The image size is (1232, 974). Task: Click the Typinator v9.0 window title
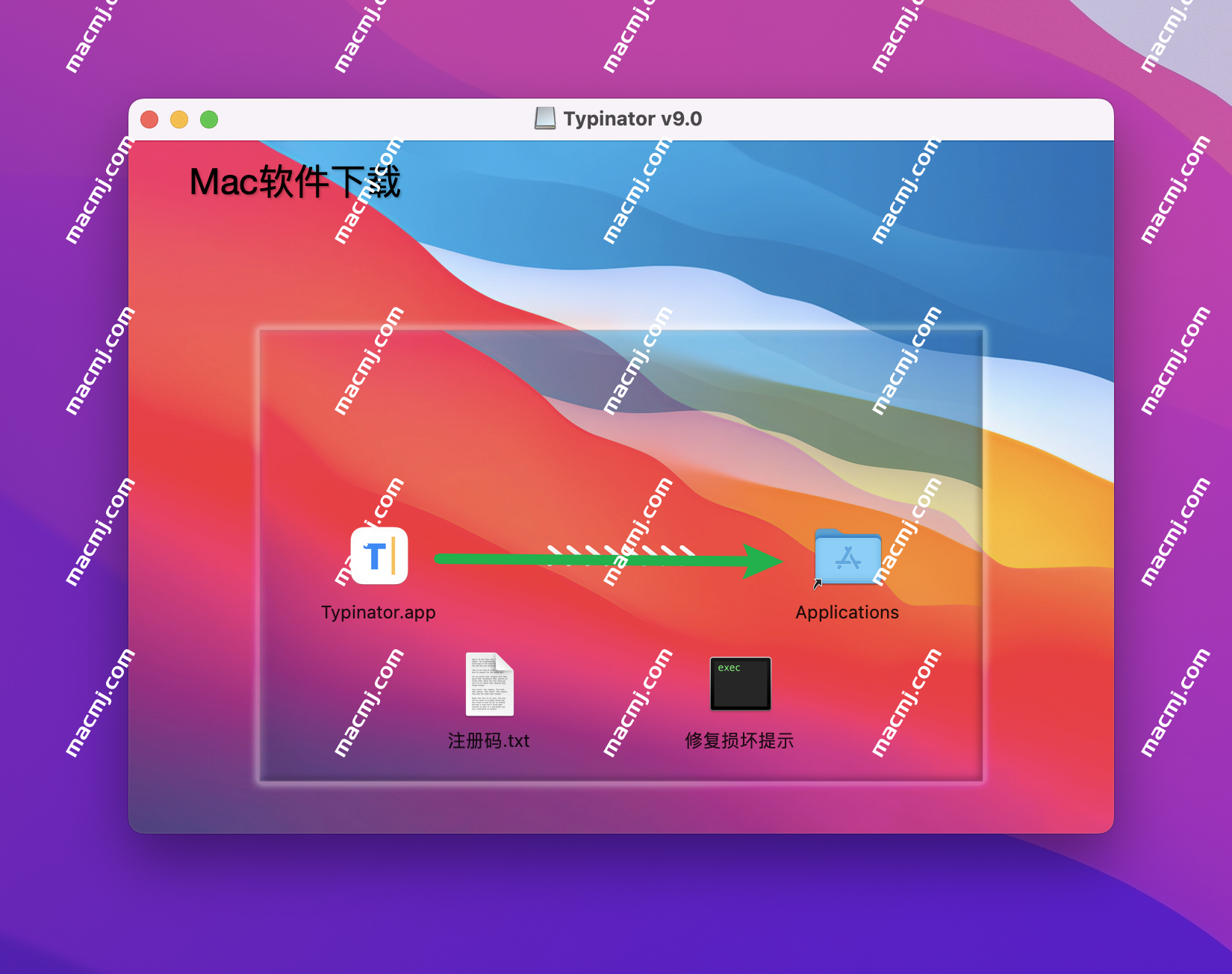pos(632,119)
